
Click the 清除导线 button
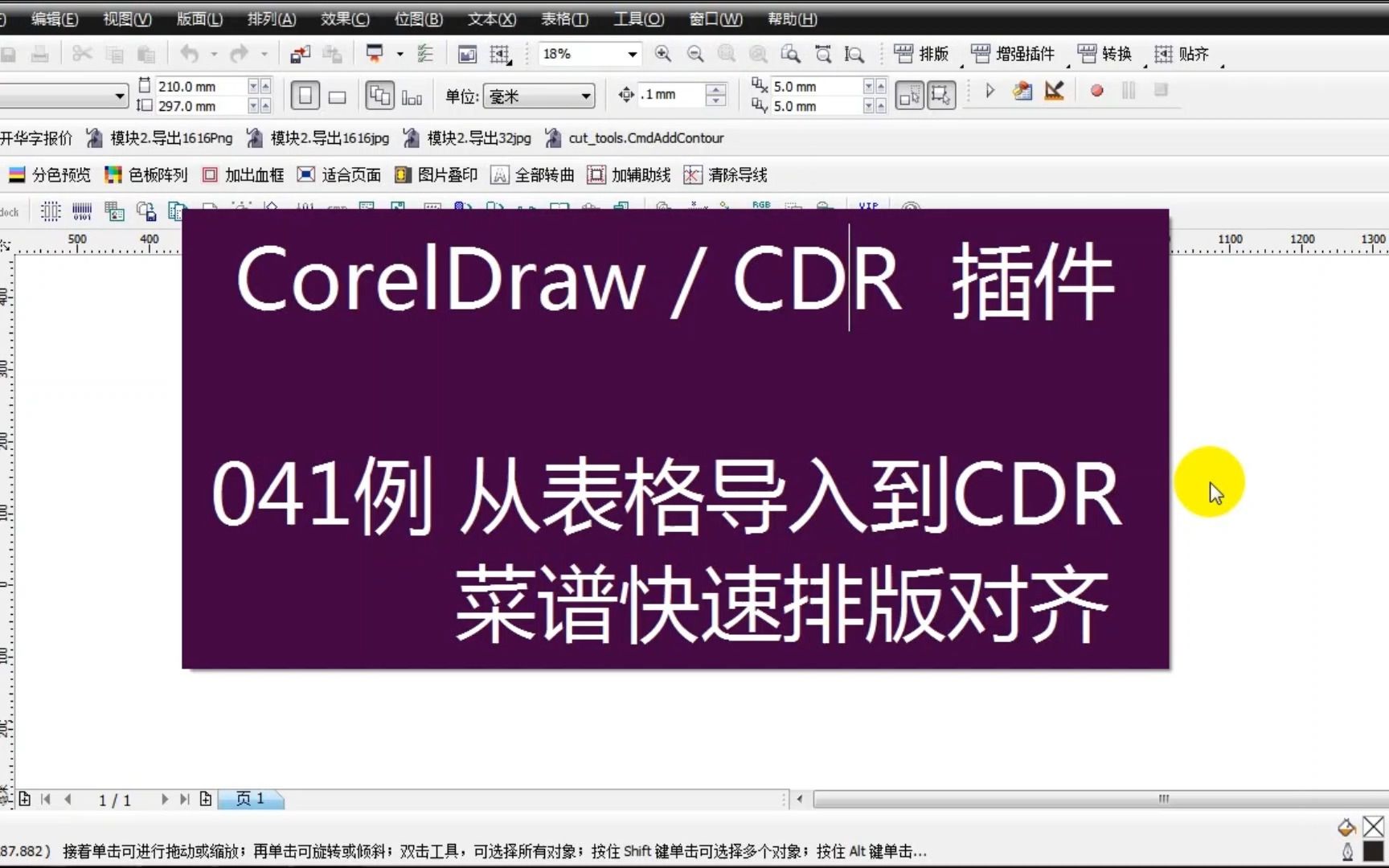coord(725,174)
